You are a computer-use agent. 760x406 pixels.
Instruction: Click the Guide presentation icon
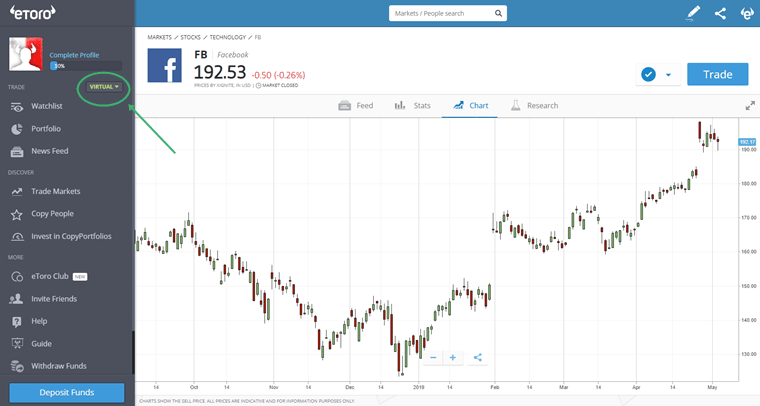click(17, 344)
